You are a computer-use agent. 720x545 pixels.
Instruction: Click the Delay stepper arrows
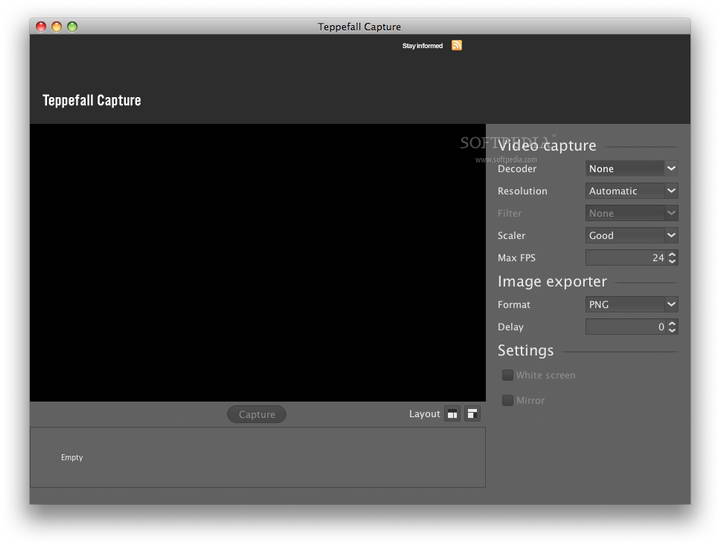672,327
